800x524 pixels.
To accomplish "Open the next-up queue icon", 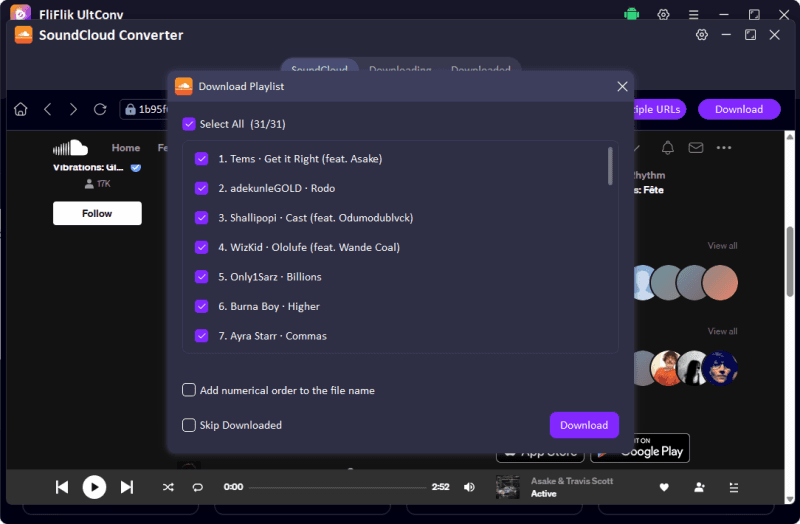I will click(x=734, y=487).
